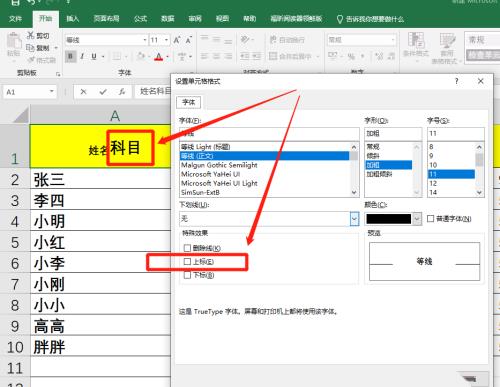Click the Insert Function fx icon
The height and width of the screenshot is (387, 500).
(122, 92)
